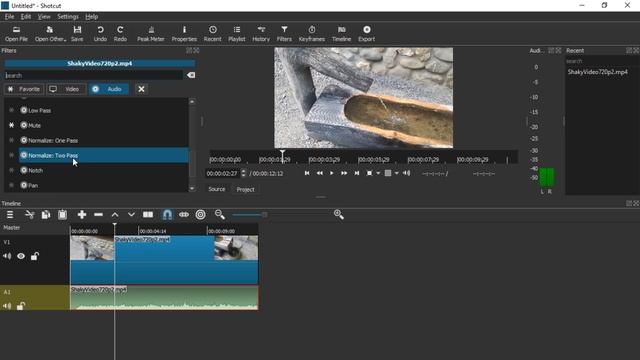Click filter list scrollbar up arrow
Viewport: 640px width, 360px height.
[x=192, y=101]
